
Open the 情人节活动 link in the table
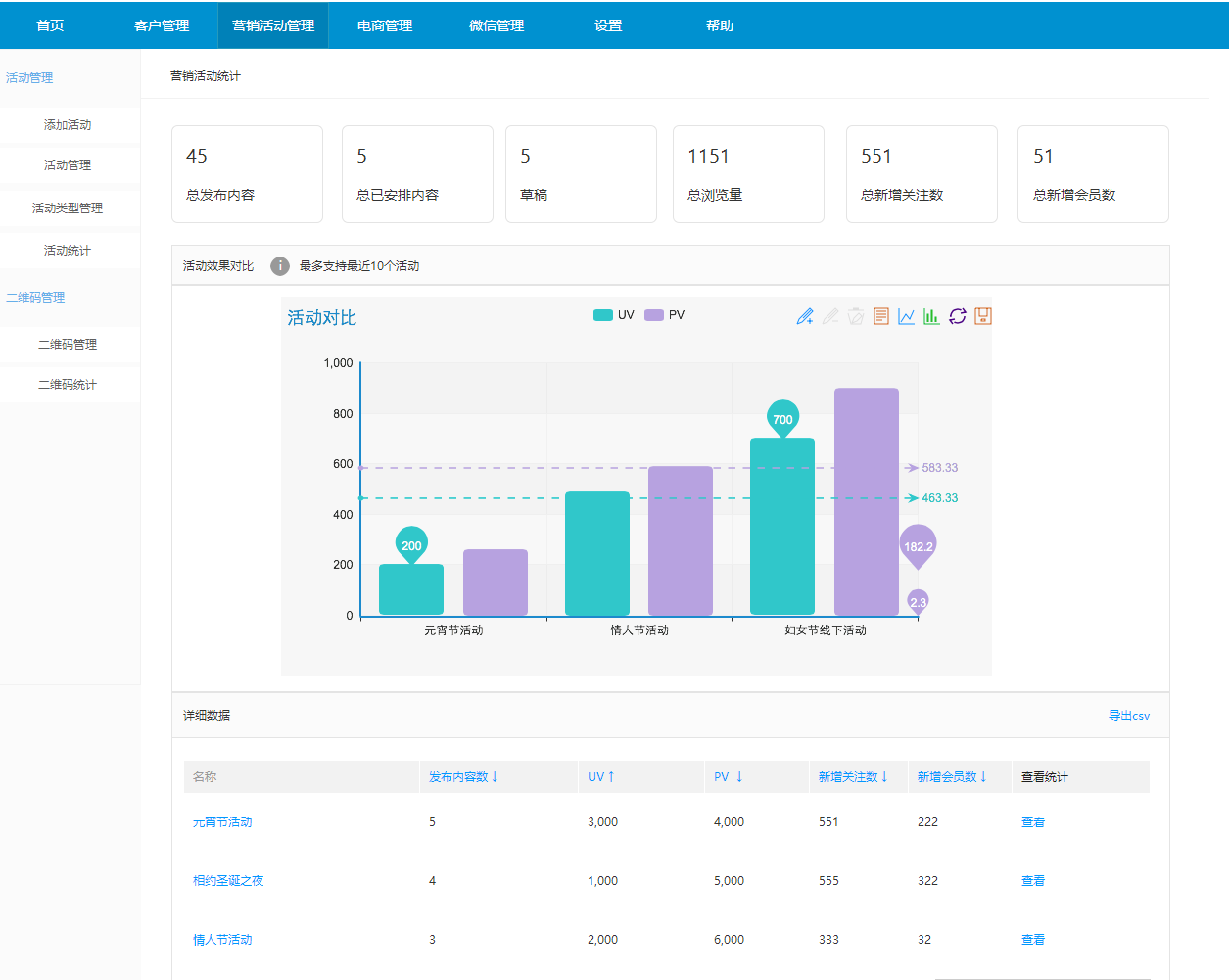[x=222, y=940]
